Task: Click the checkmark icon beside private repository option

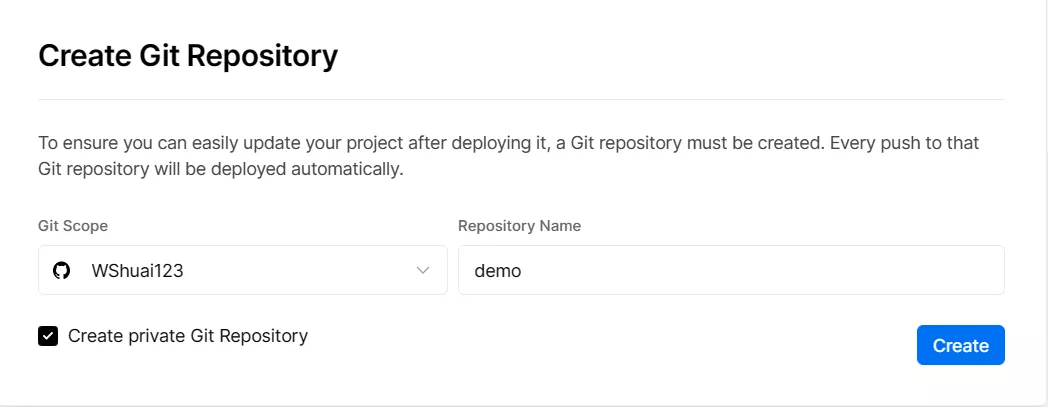Action: (48, 336)
